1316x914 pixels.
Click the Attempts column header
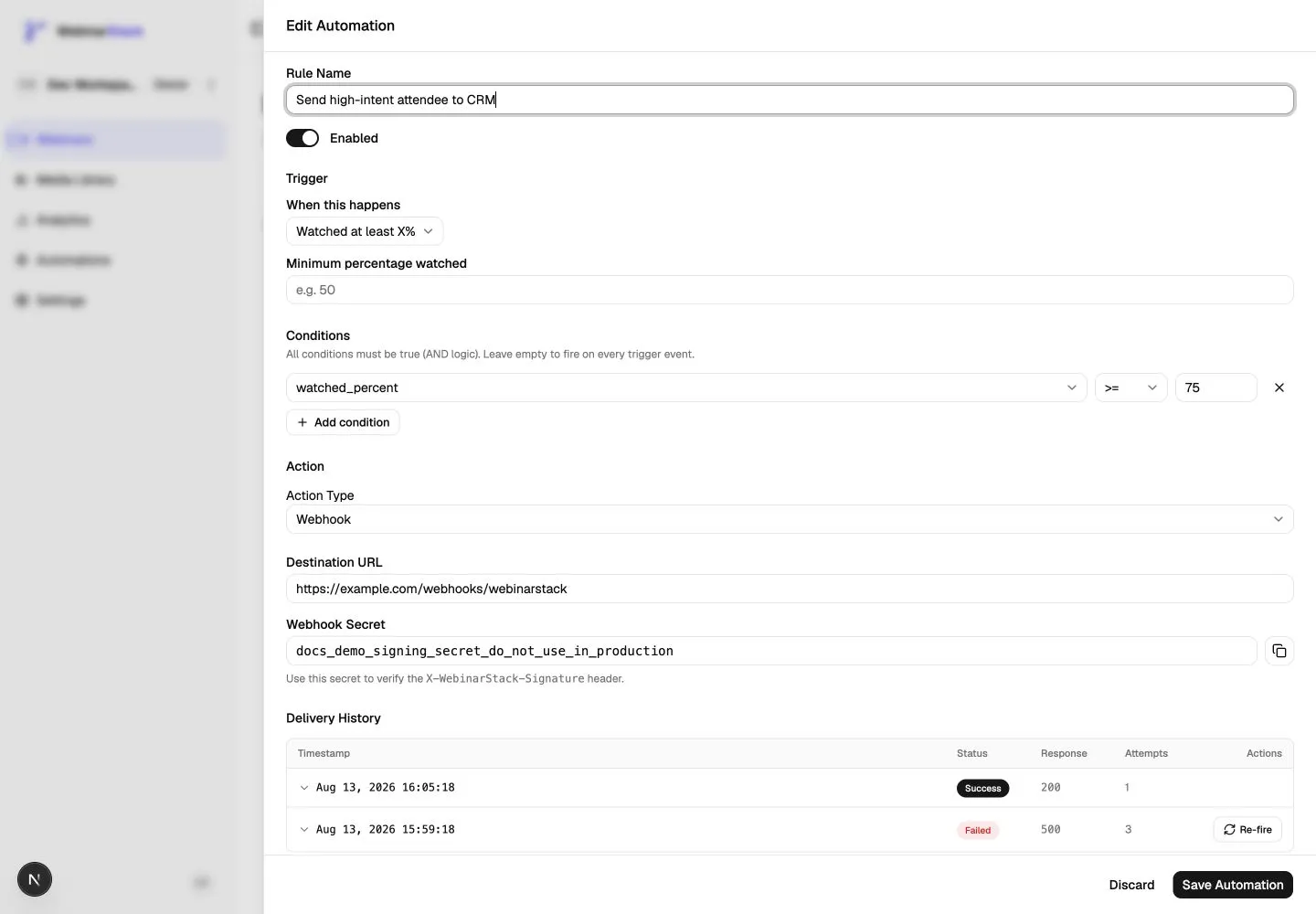(x=1146, y=753)
